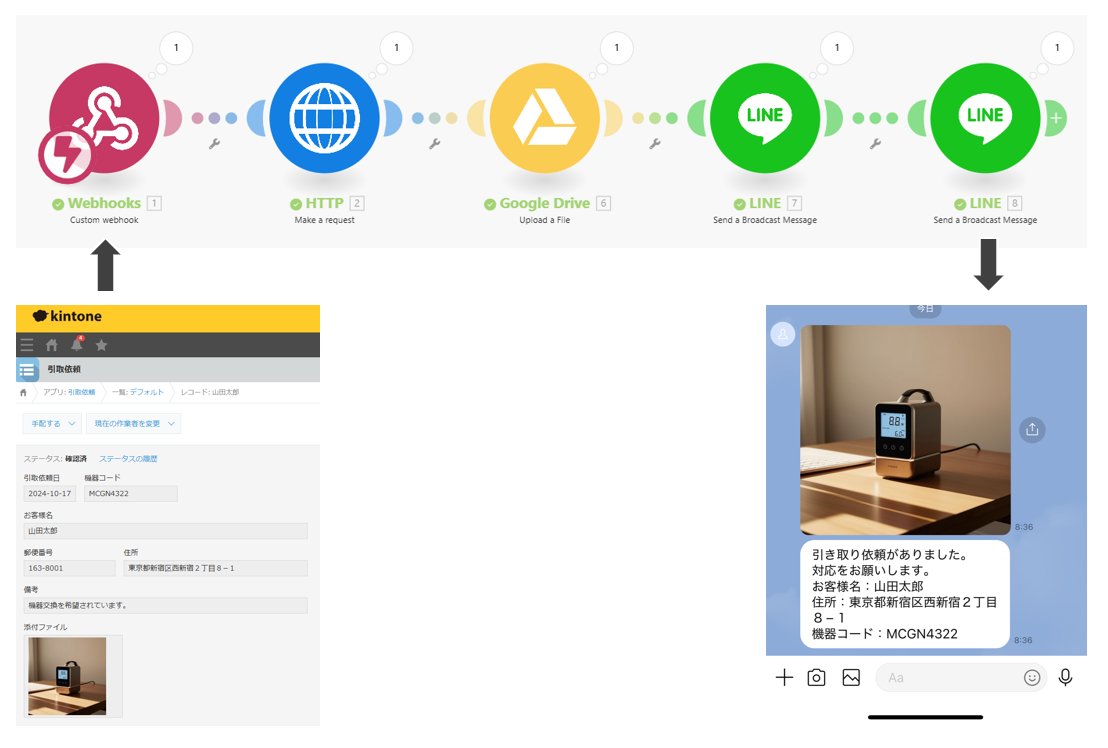Click the 機器コード field MCGN4322
The width and height of the screenshot is (1108, 748).
(x=131, y=494)
